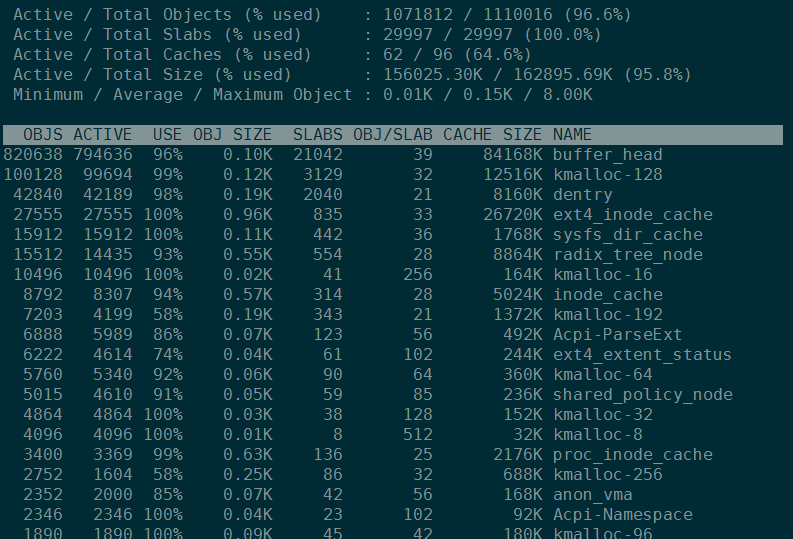The image size is (793, 539).
Task: Click the Acpi-ParseExt name
Action: tap(618, 334)
